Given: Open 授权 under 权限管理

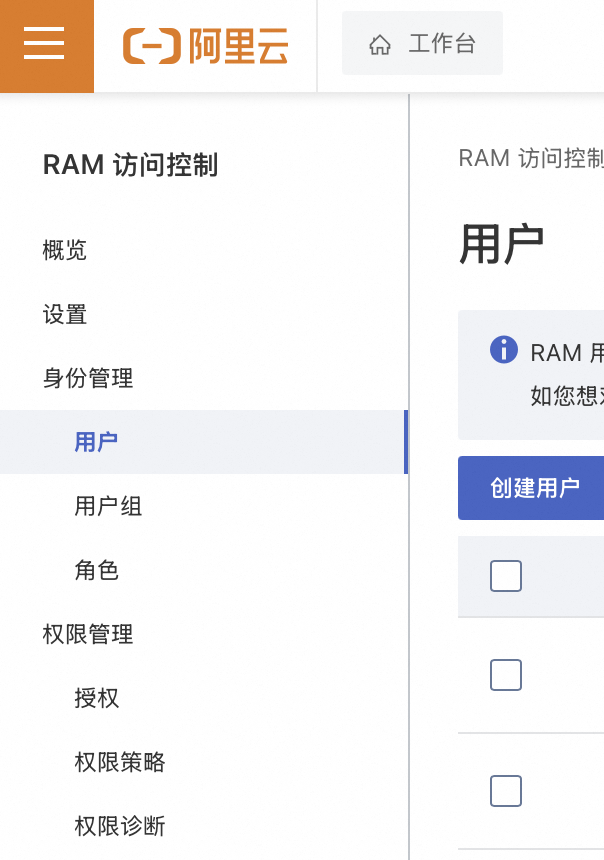Looking at the screenshot, I should pos(97,698).
